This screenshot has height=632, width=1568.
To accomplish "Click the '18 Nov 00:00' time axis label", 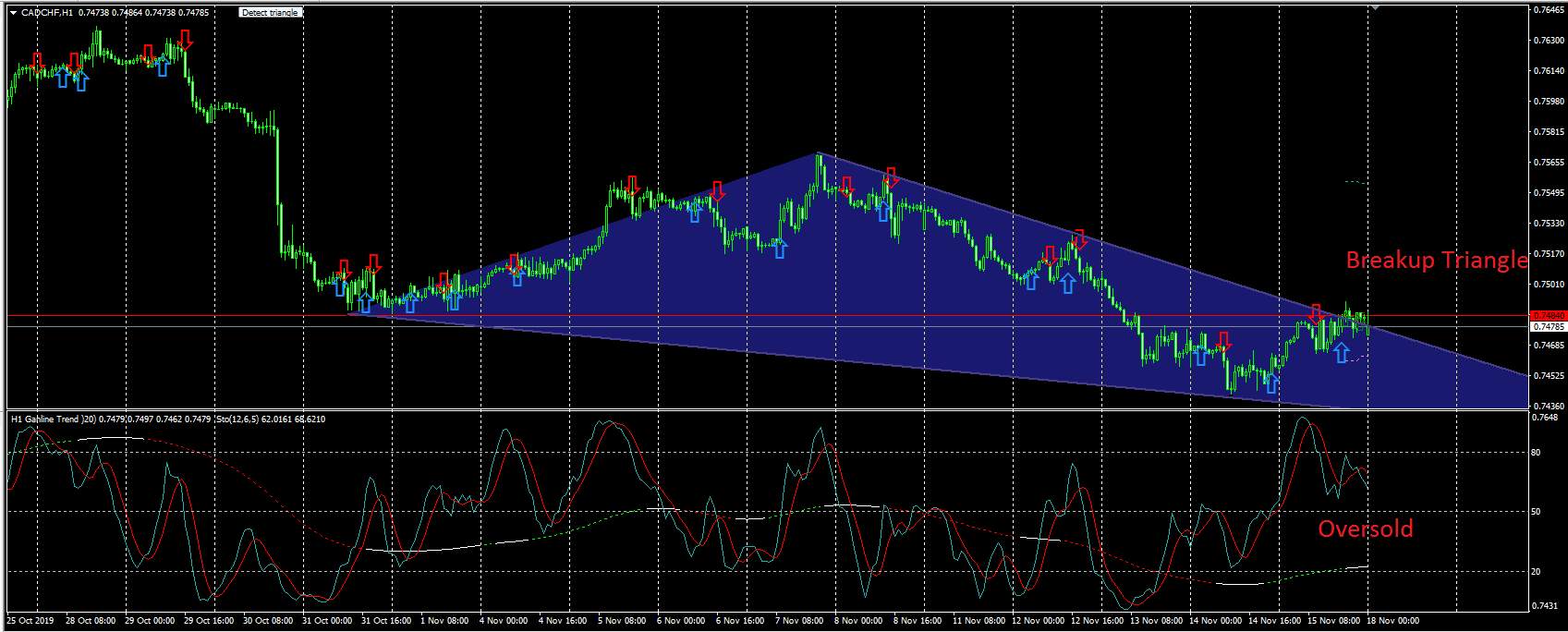I will coord(1393,621).
